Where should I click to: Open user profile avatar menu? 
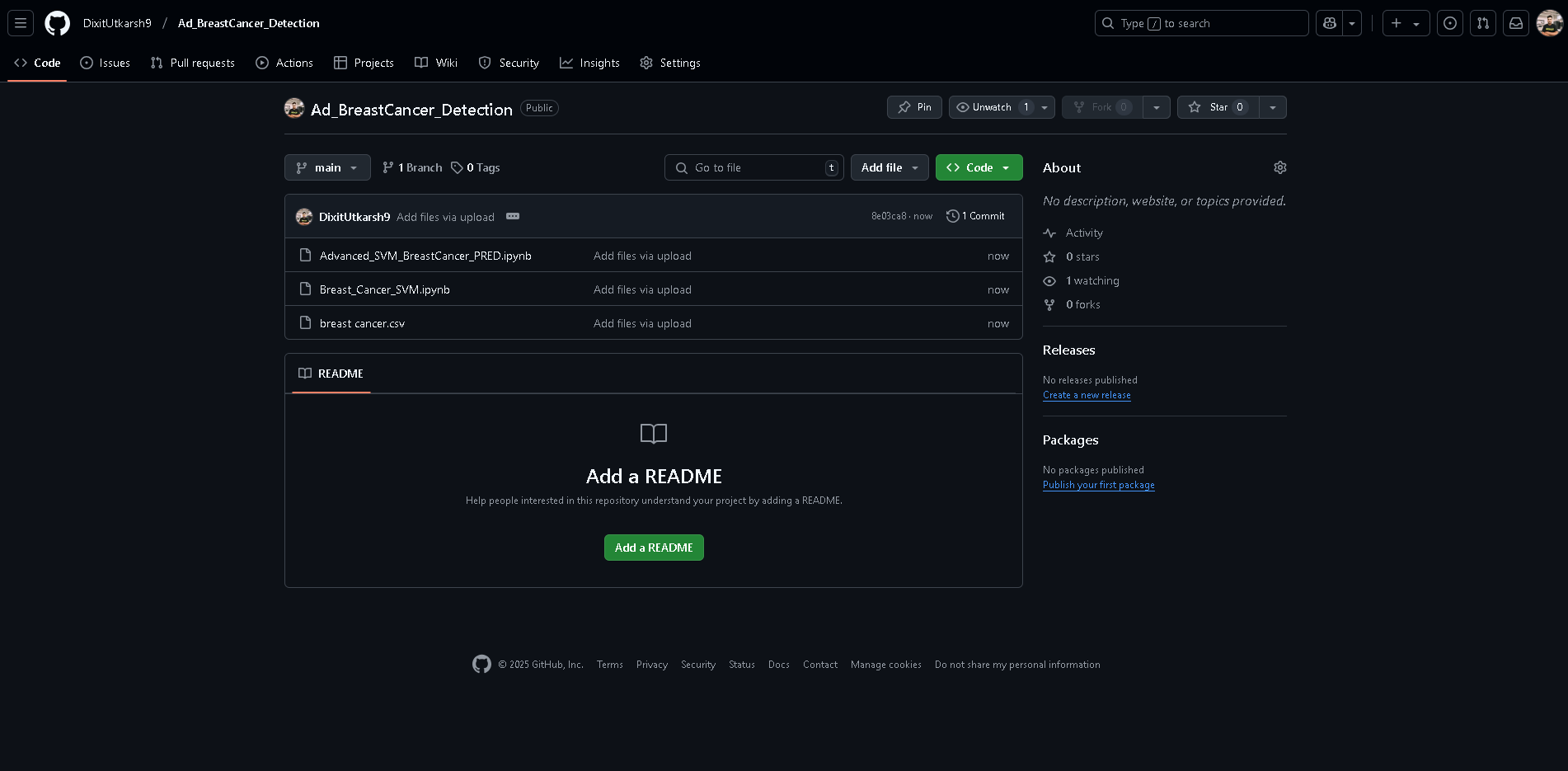pos(1549,23)
